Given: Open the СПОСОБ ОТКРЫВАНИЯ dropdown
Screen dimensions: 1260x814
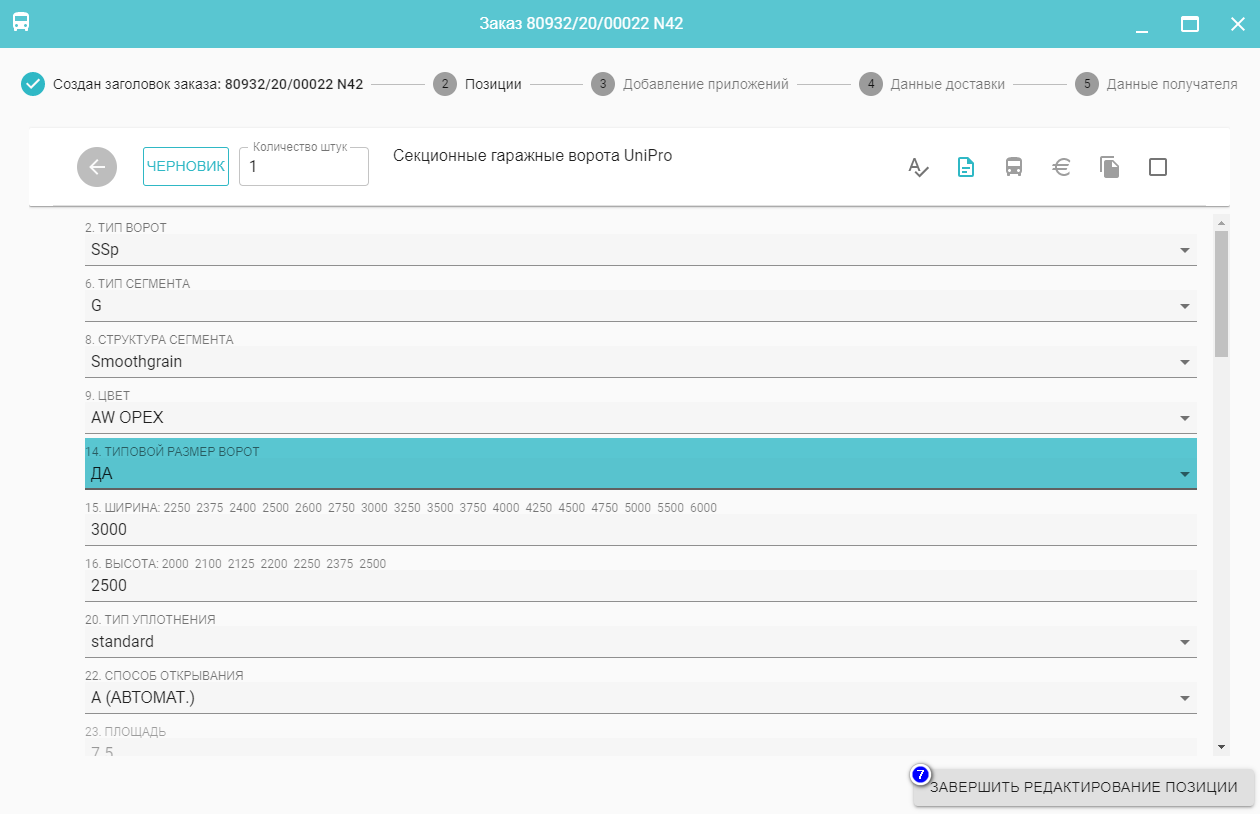Looking at the screenshot, I should coord(1184,698).
